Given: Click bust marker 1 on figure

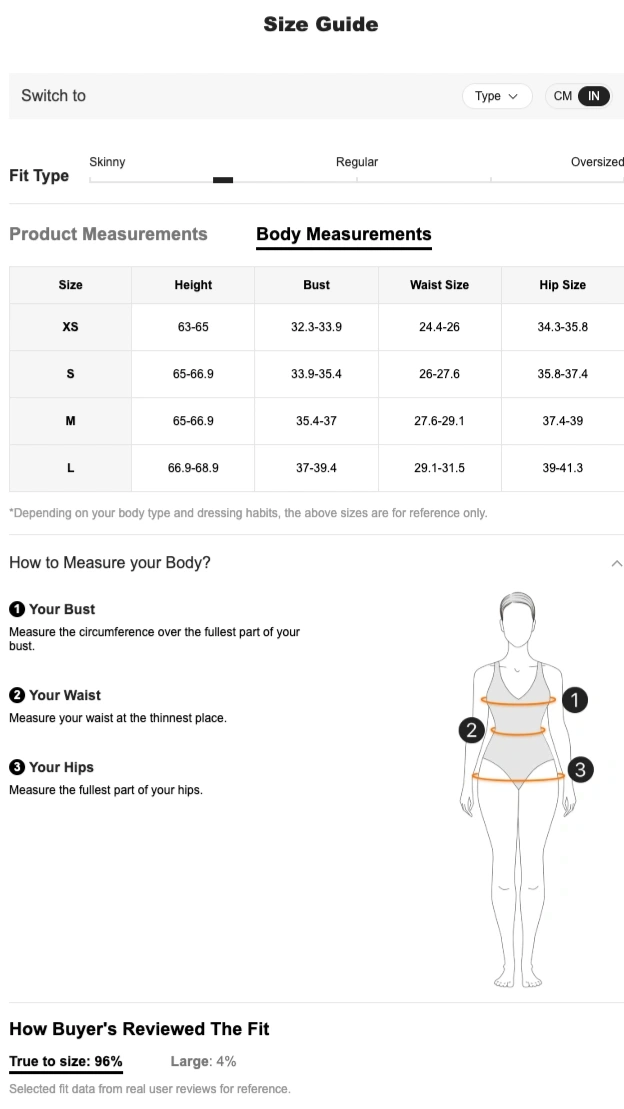Looking at the screenshot, I should click(x=574, y=700).
